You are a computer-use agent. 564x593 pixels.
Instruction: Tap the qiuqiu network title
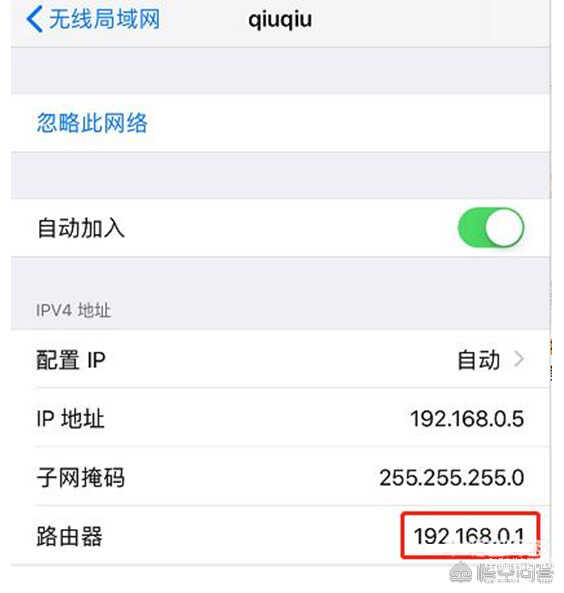280,20
